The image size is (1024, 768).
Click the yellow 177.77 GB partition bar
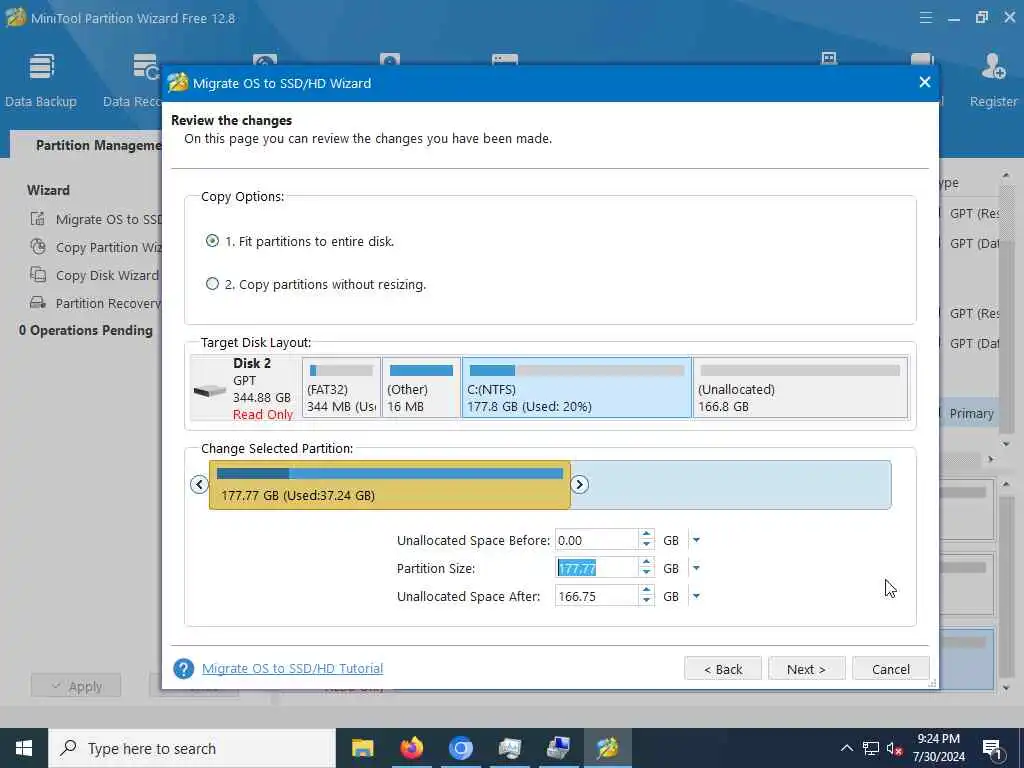(x=390, y=485)
